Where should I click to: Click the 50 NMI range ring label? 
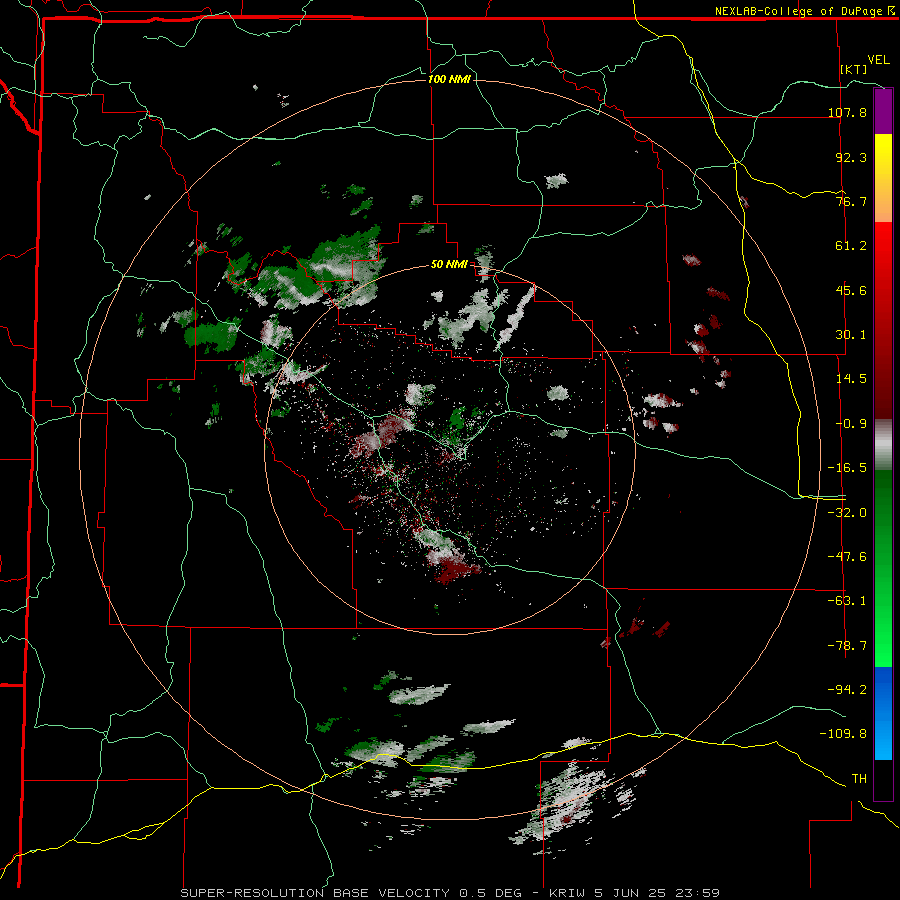click(x=449, y=265)
